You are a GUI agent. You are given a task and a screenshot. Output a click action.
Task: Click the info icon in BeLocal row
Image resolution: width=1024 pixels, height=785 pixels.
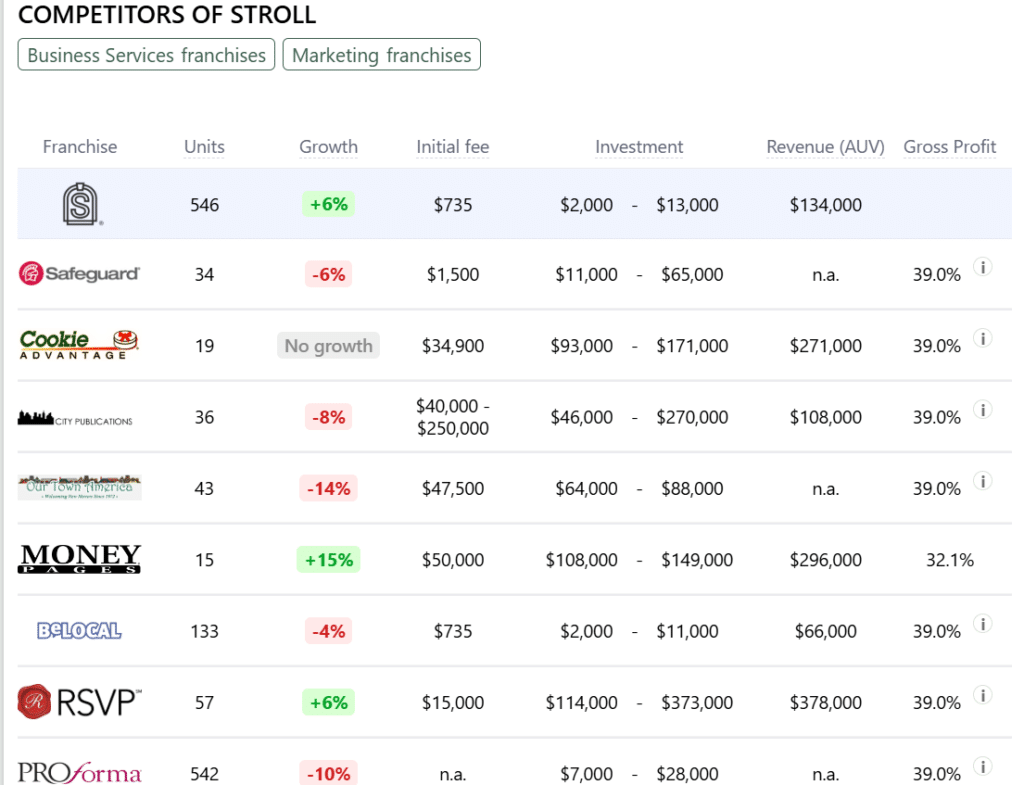click(983, 624)
